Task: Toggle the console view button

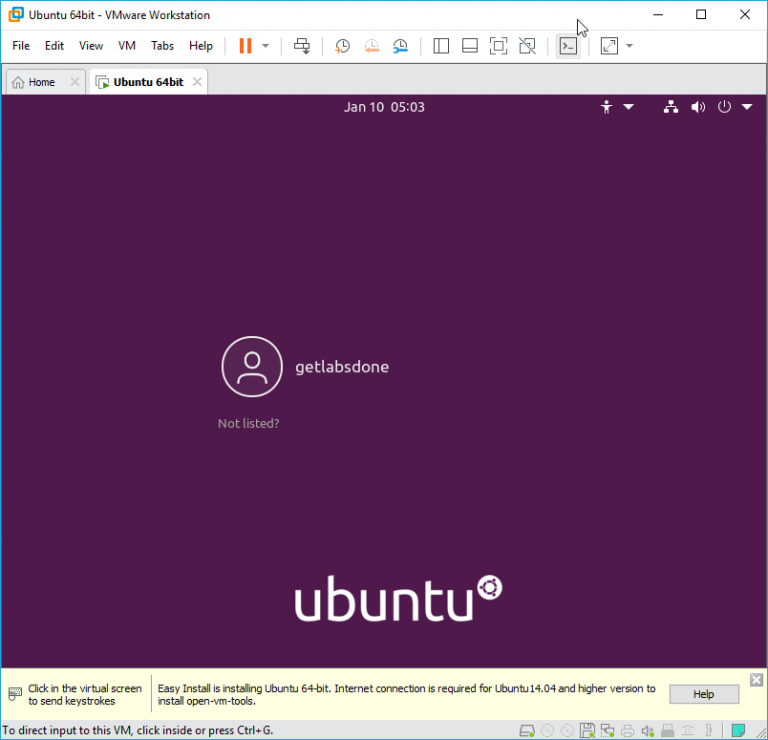Action: [x=568, y=46]
